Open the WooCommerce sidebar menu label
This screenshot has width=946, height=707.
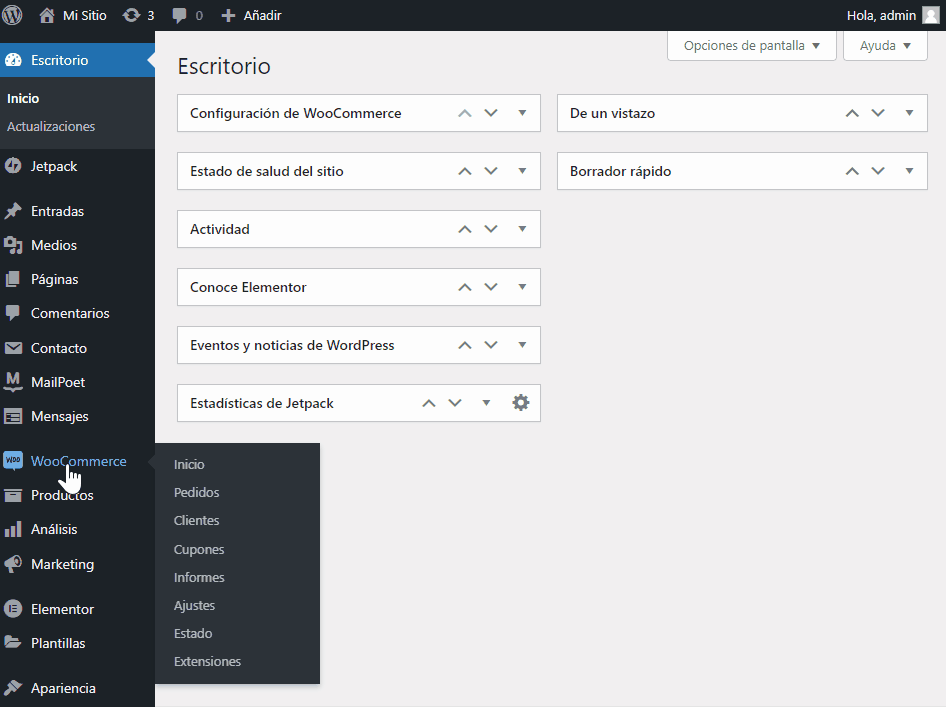(79, 461)
